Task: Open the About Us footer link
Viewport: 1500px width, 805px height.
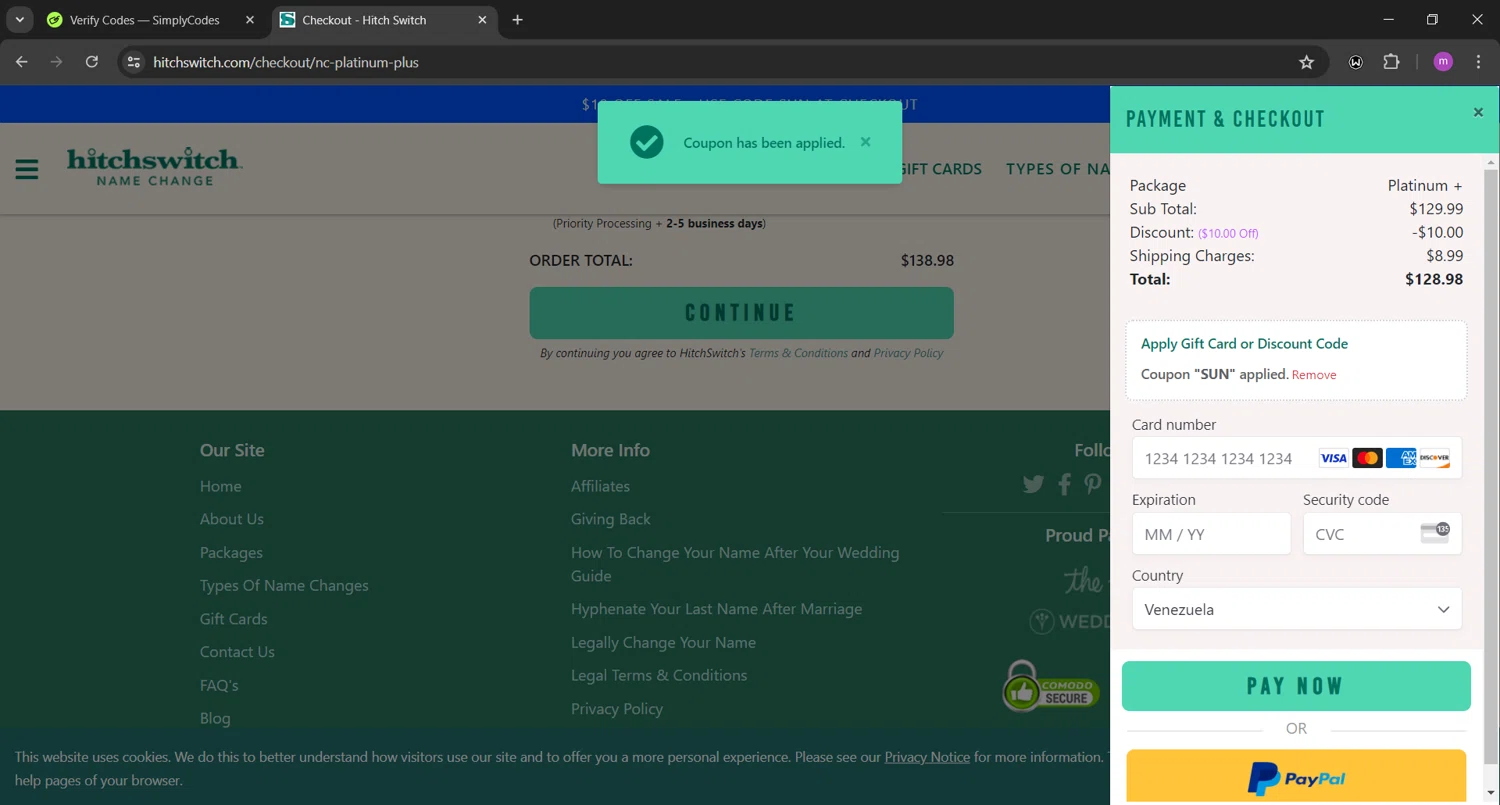Action: pyautogui.click(x=232, y=519)
